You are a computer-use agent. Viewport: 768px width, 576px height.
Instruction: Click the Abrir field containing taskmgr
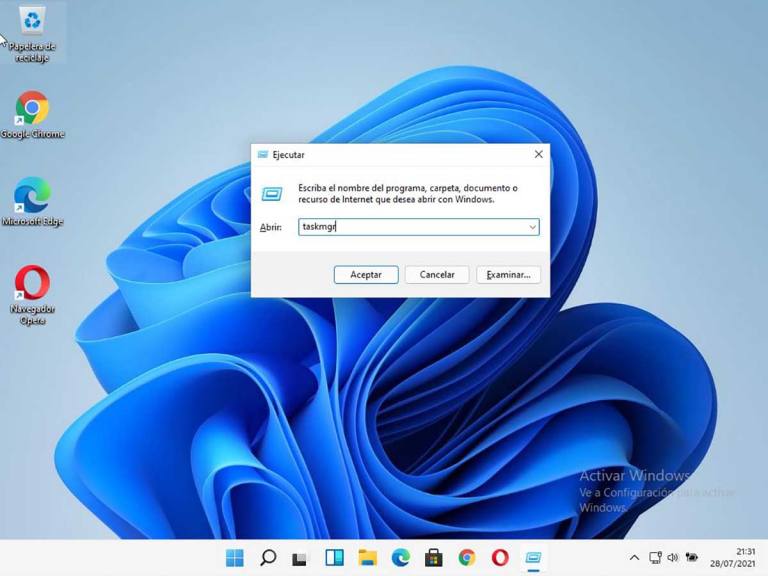click(419, 227)
